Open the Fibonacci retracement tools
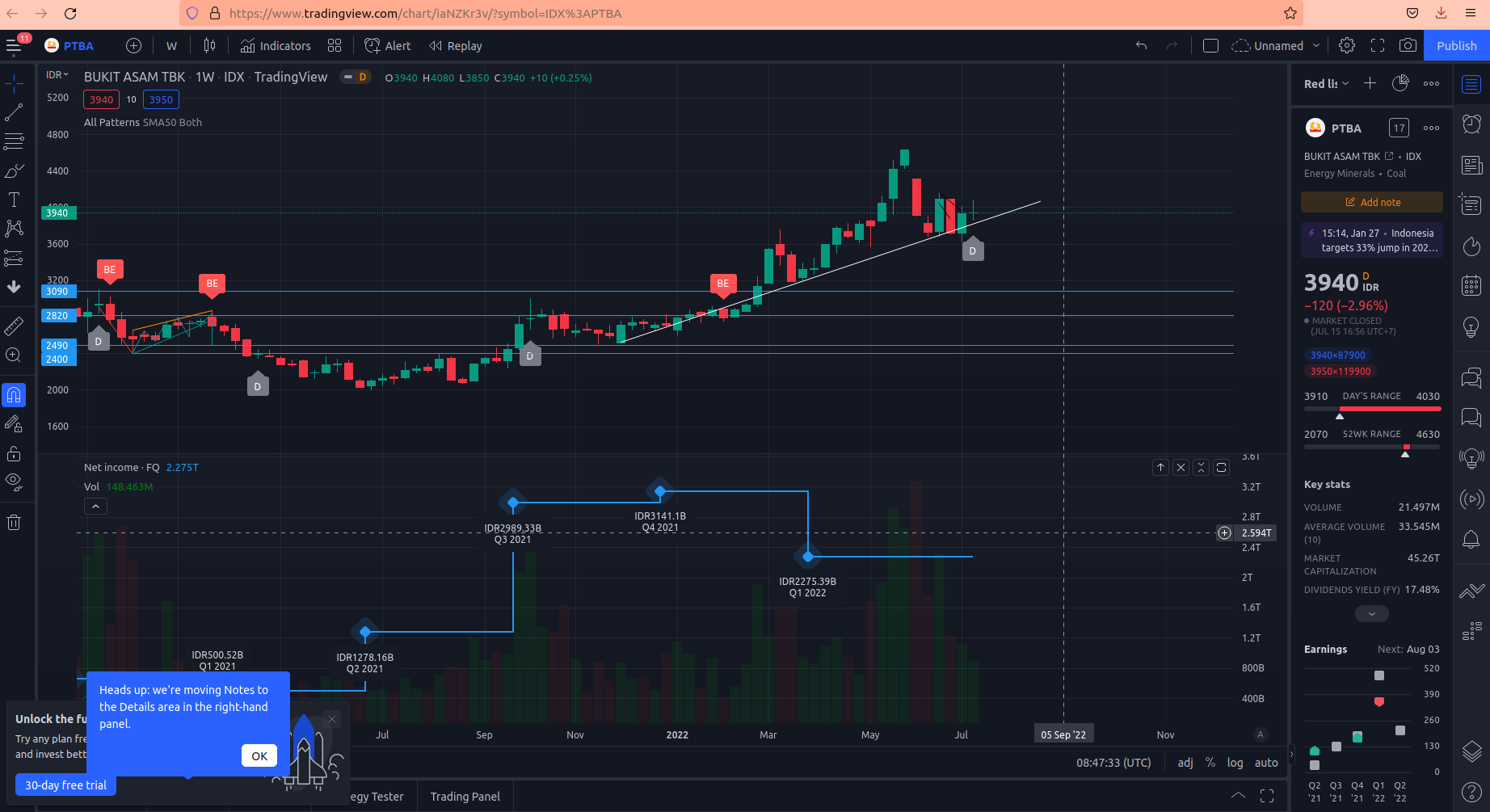The width and height of the screenshot is (1490, 812). [x=14, y=141]
